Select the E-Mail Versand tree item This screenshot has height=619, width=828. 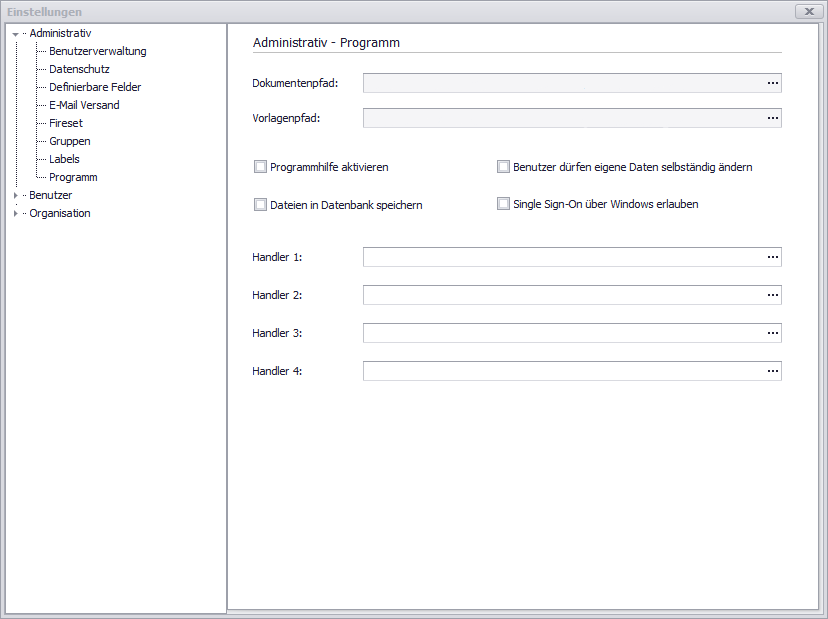(x=84, y=105)
